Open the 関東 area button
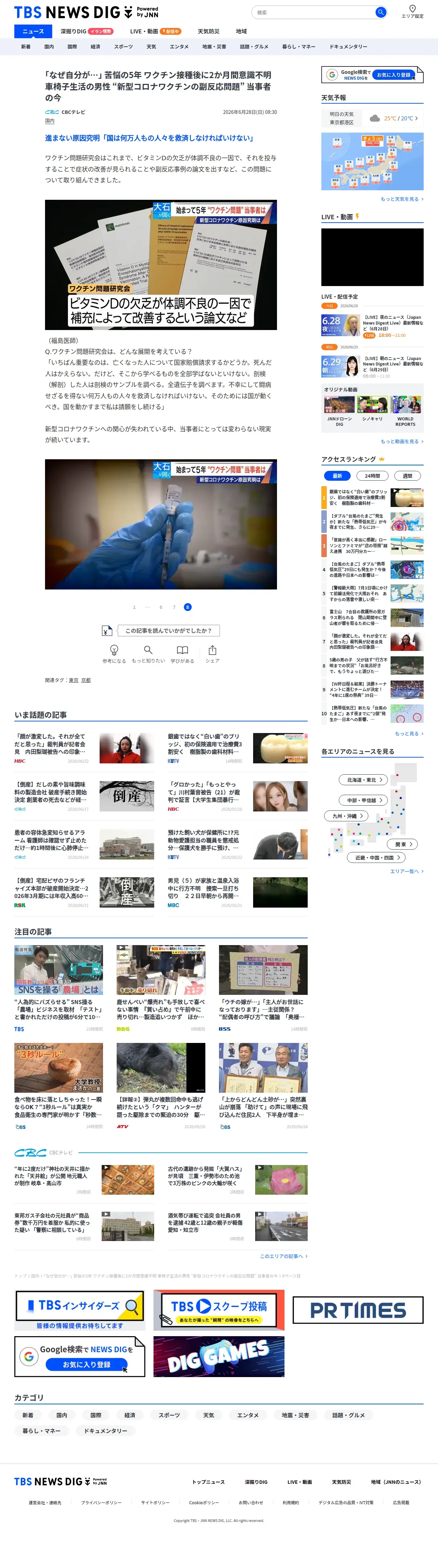The image size is (438, 1568). click(x=403, y=843)
